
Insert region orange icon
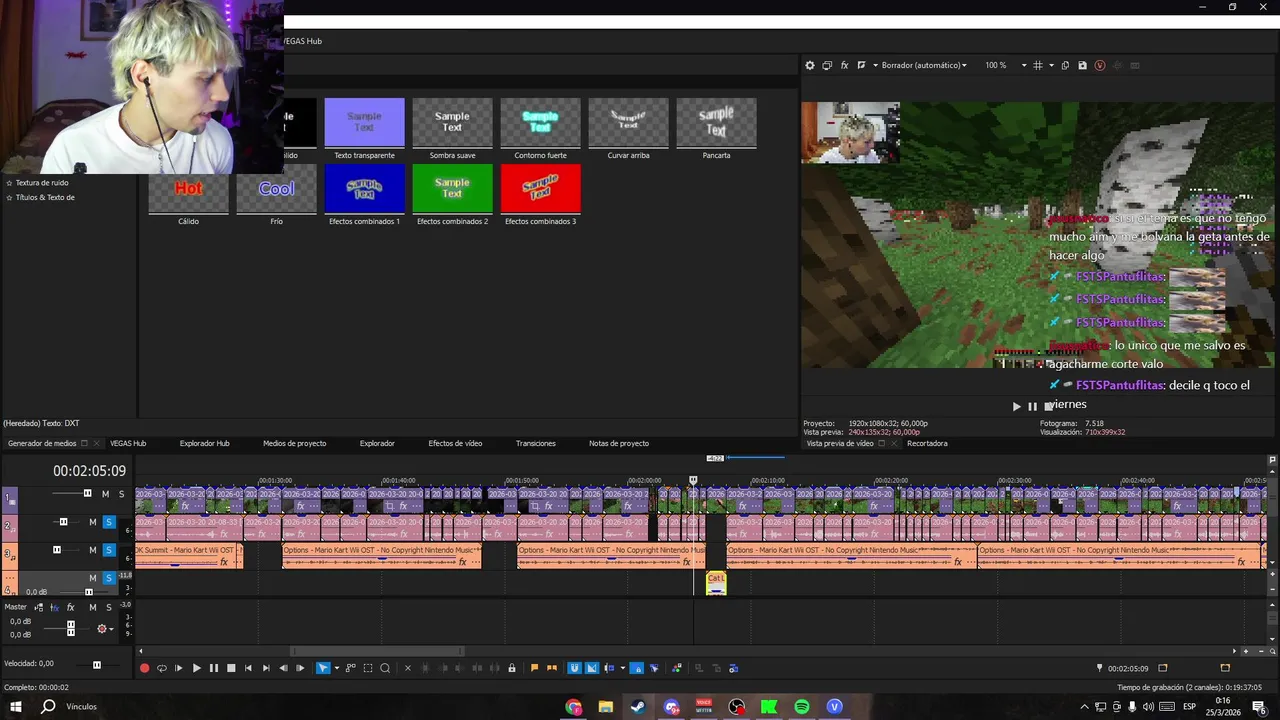coord(552,668)
